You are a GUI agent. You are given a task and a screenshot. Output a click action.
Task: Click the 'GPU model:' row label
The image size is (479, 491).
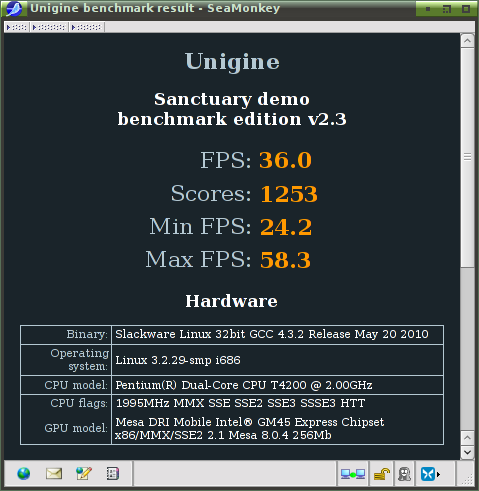click(x=76, y=428)
